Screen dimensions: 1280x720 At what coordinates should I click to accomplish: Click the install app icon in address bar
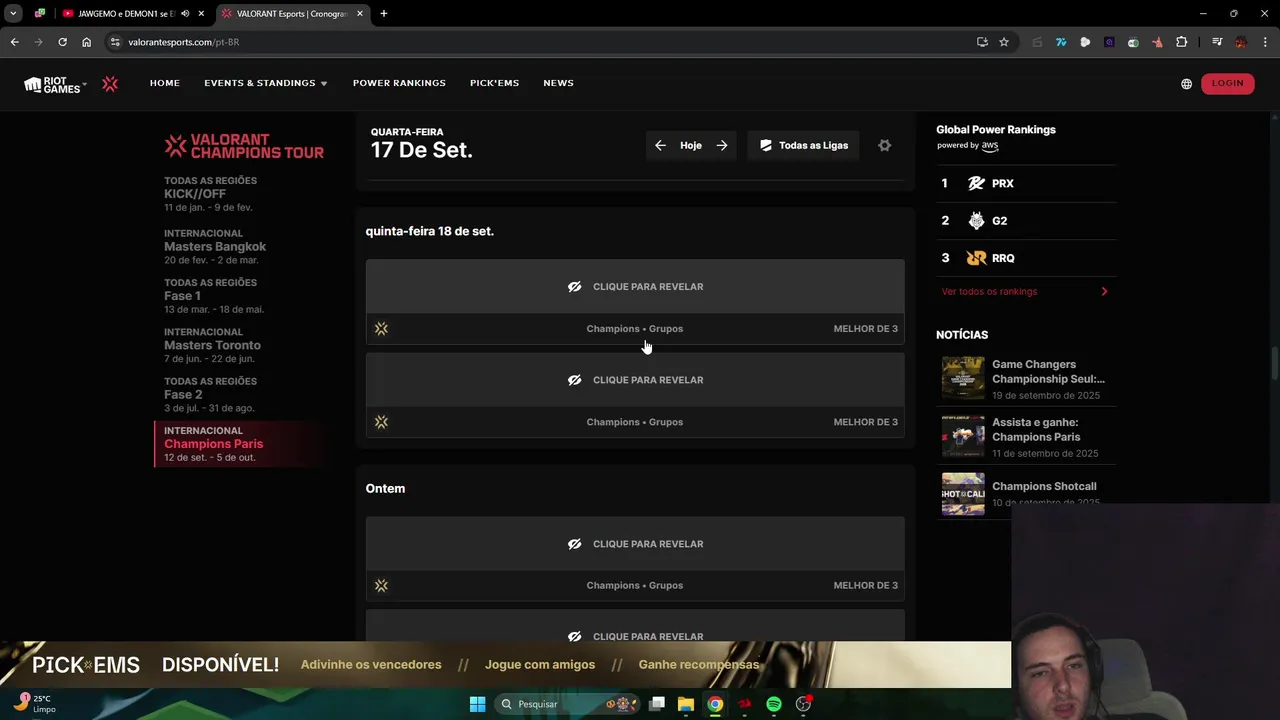pyautogui.click(x=982, y=42)
